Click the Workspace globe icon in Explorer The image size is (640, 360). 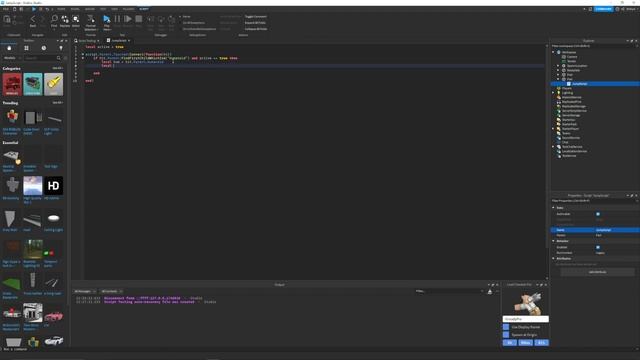(x=559, y=52)
